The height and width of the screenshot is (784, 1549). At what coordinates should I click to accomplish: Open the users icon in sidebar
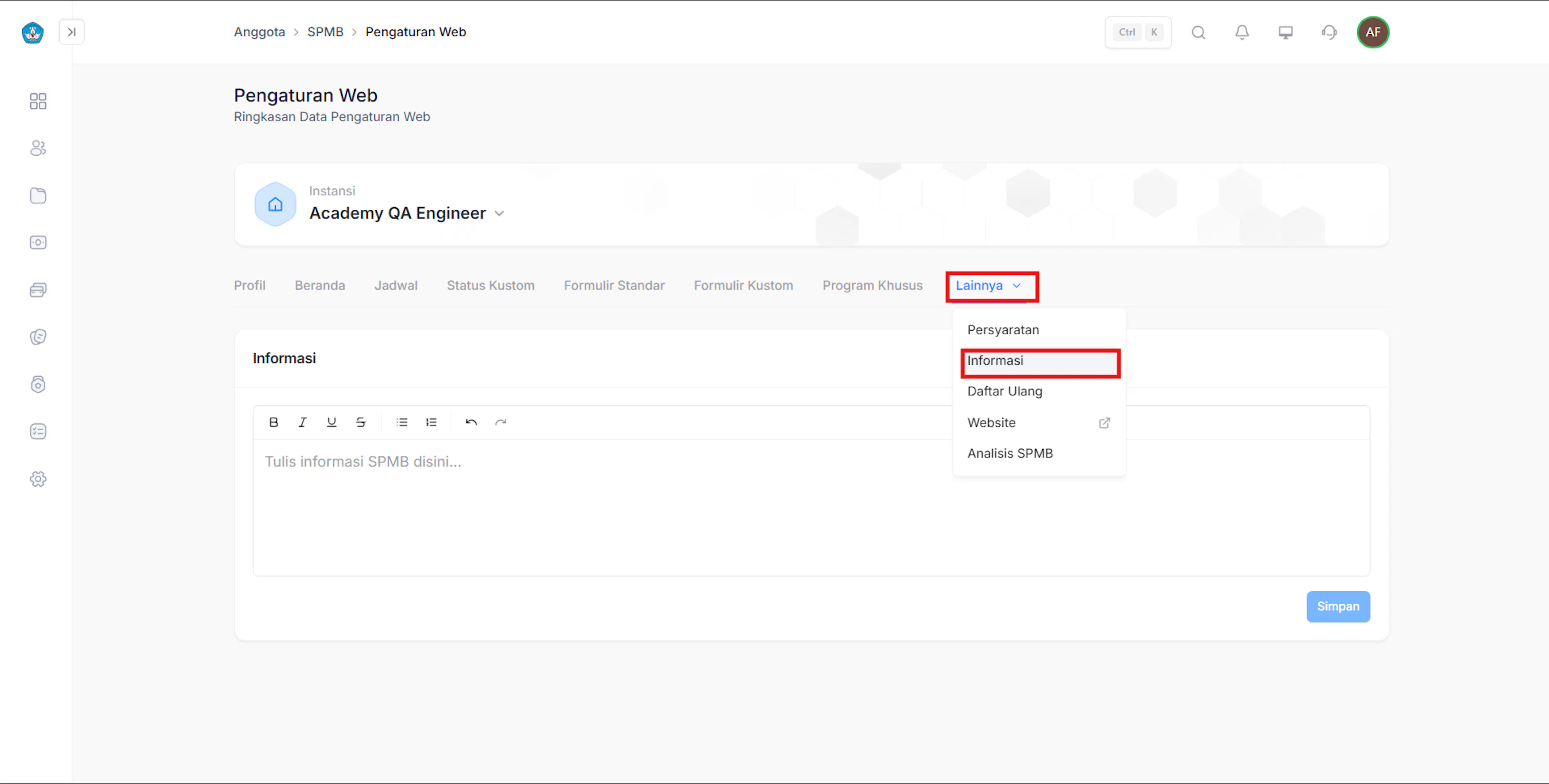click(38, 148)
